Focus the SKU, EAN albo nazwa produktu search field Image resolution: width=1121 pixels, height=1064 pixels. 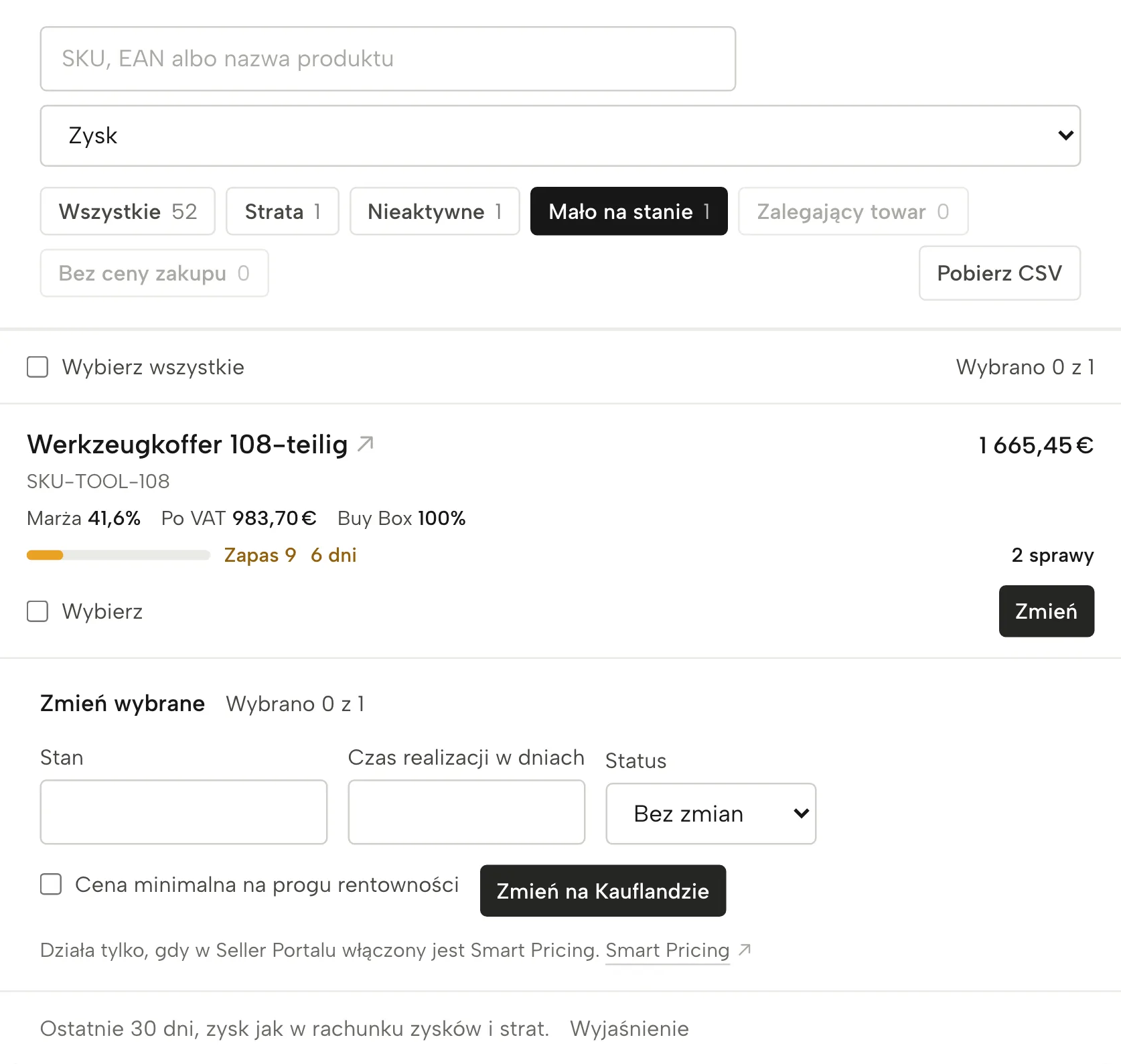(388, 59)
